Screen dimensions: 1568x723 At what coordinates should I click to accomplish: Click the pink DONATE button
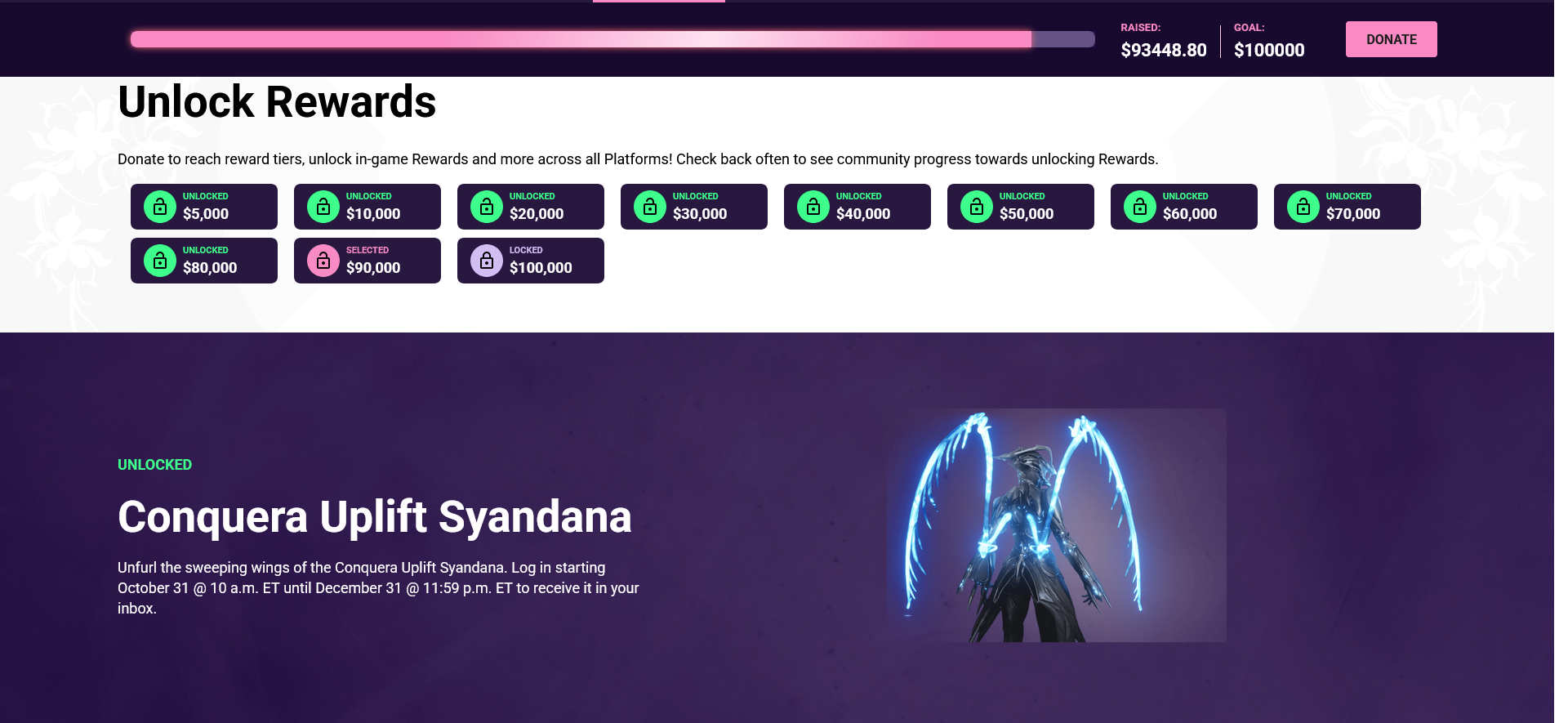coord(1392,39)
